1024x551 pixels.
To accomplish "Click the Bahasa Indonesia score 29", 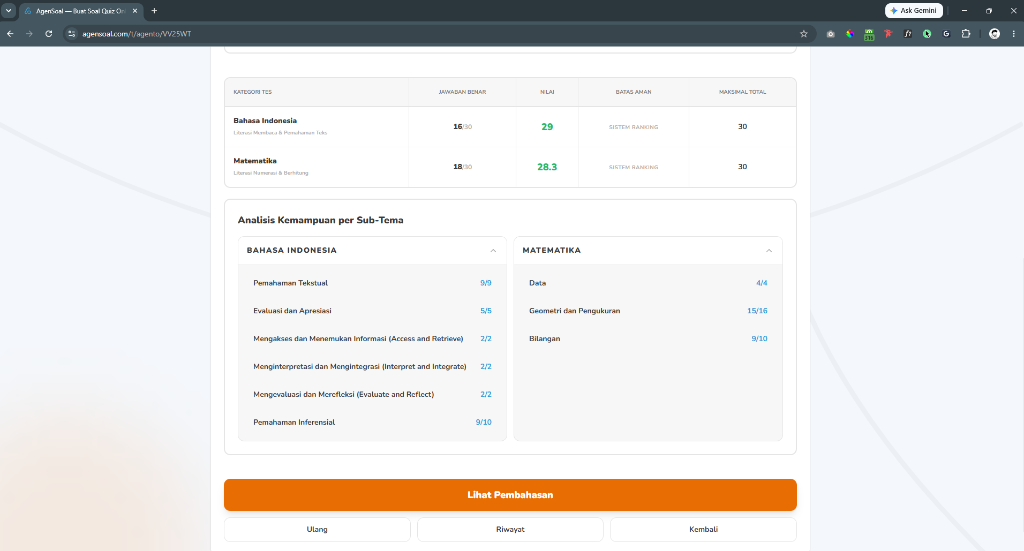I will pos(547,127).
